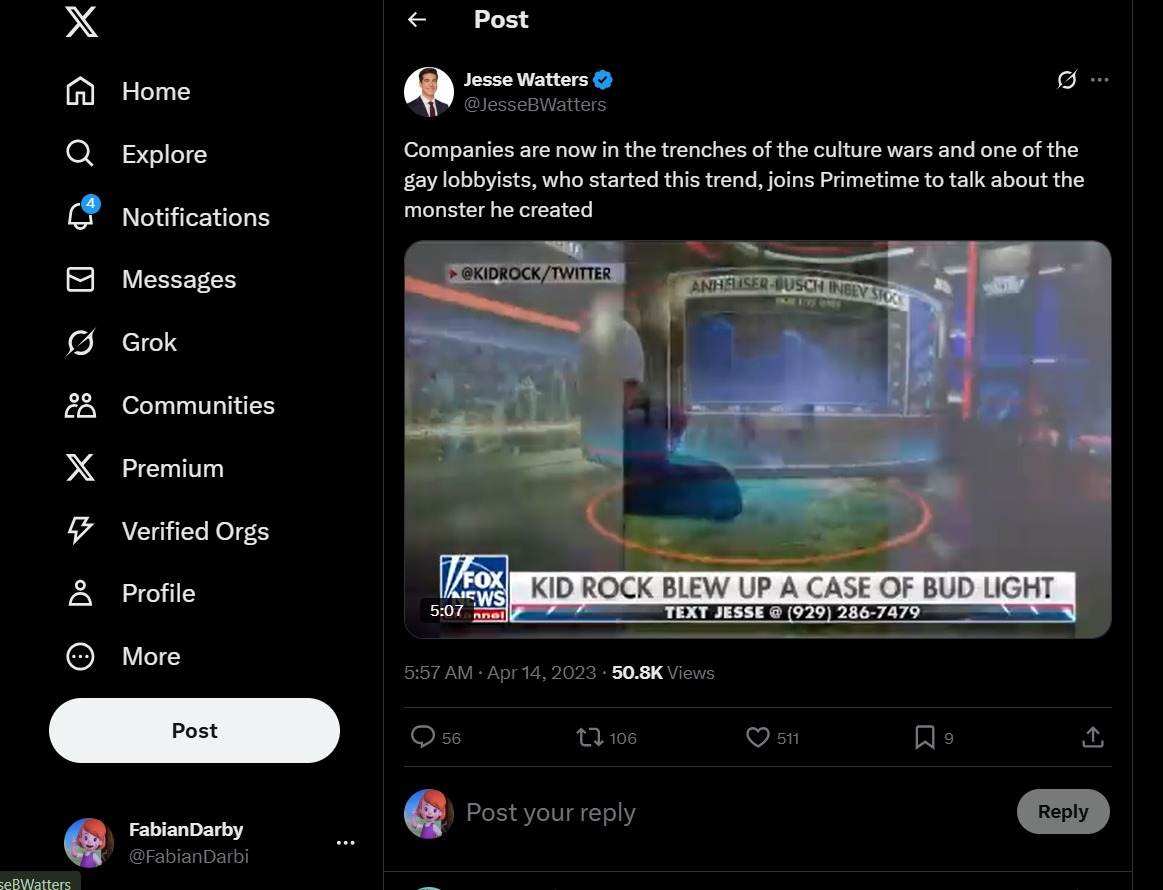Select the Explore menu label
The width and height of the screenshot is (1163, 890).
point(165,154)
